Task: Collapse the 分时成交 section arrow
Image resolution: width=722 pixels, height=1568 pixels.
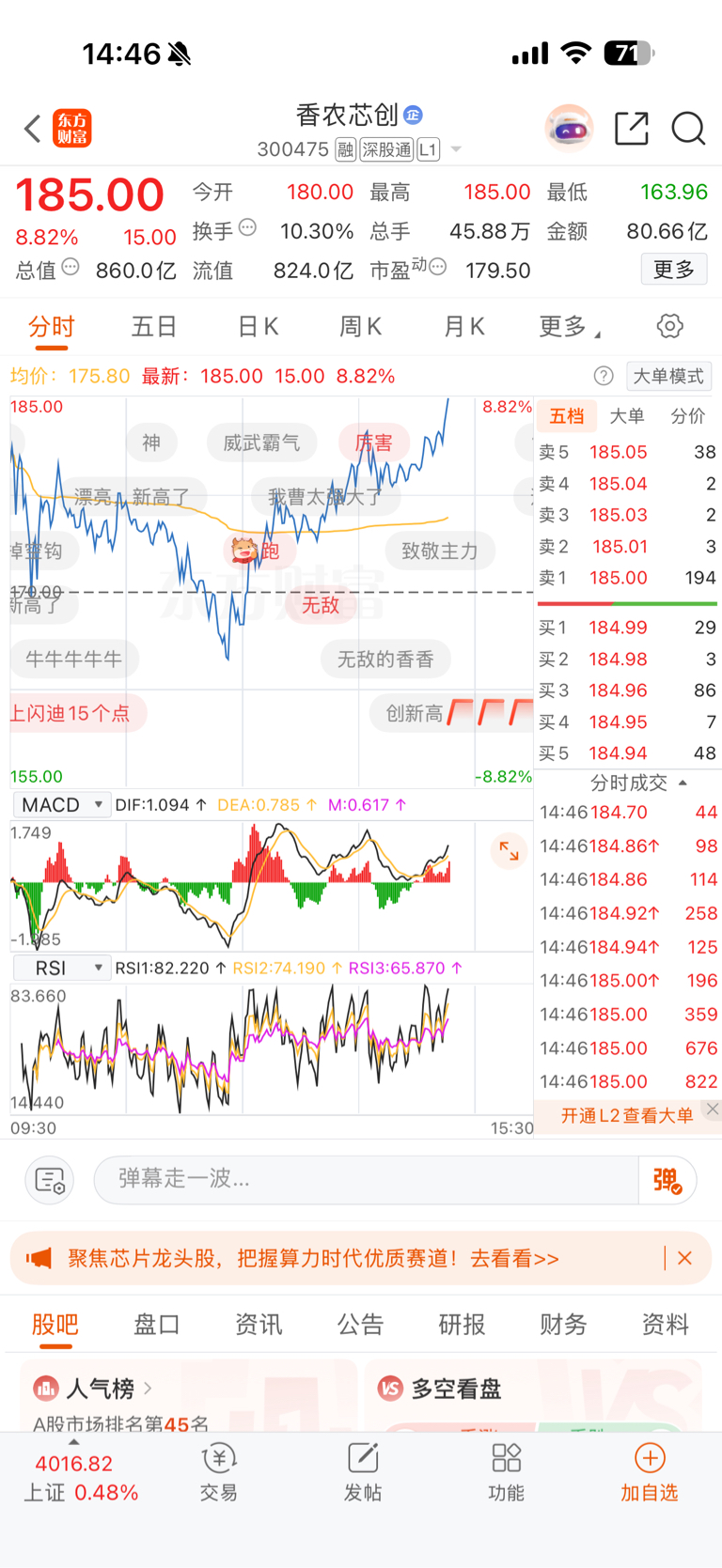Action: click(683, 783)
